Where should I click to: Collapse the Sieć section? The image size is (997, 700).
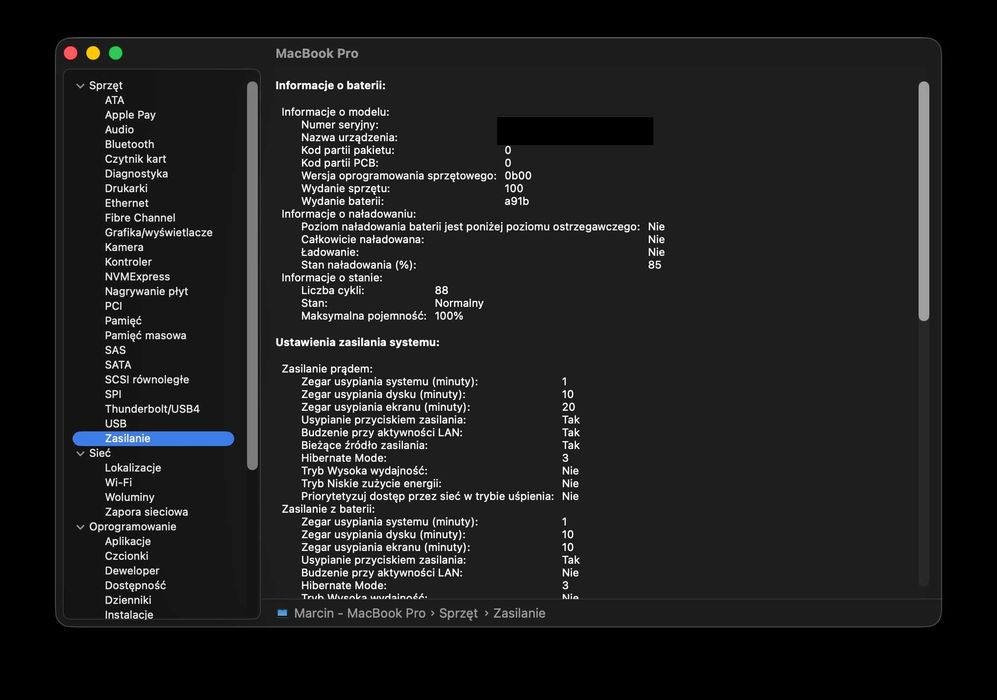click(80, 453)
